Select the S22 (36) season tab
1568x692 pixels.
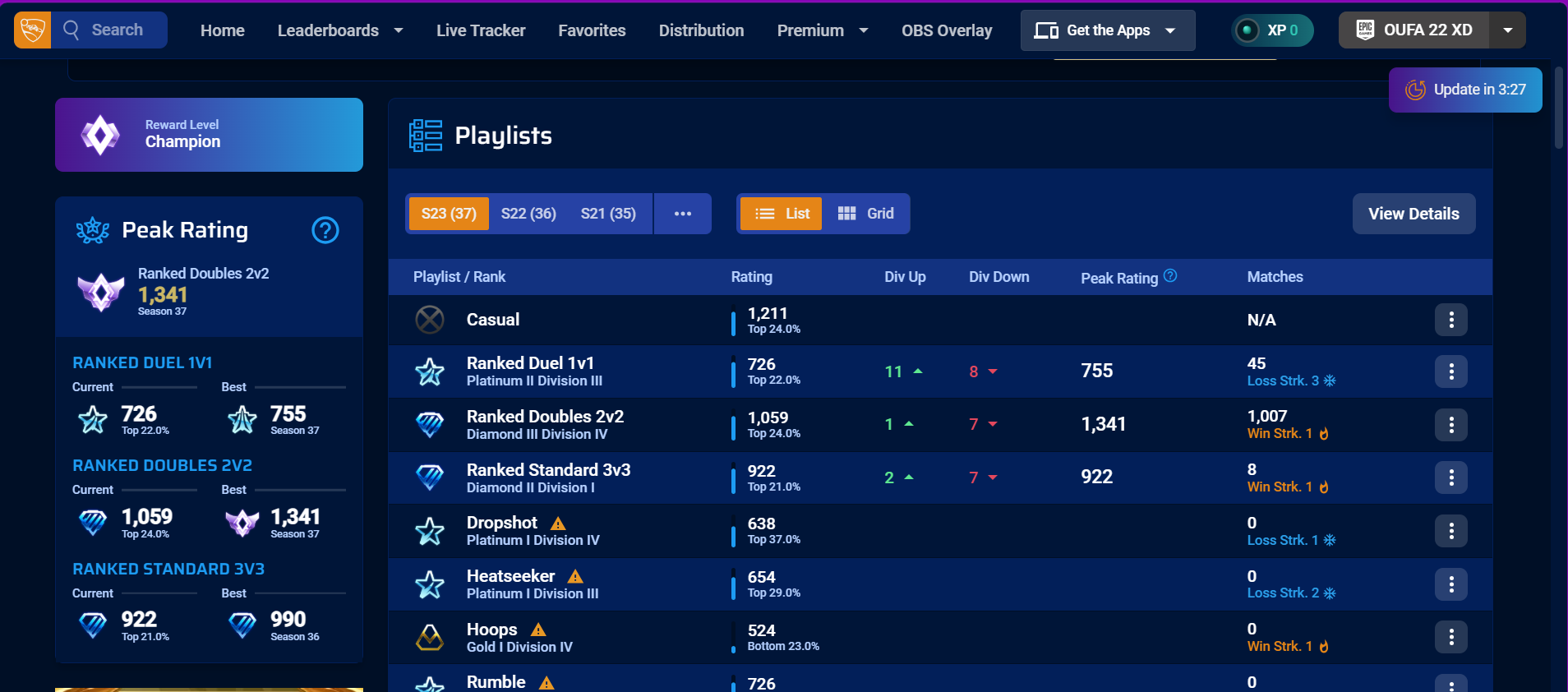coord(528,214)
